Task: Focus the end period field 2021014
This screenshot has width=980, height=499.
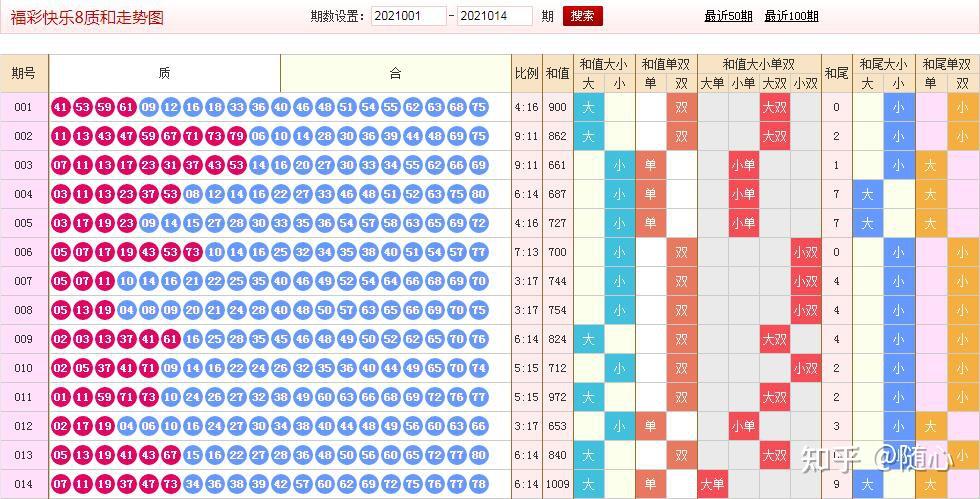Action: pos(494,16)
